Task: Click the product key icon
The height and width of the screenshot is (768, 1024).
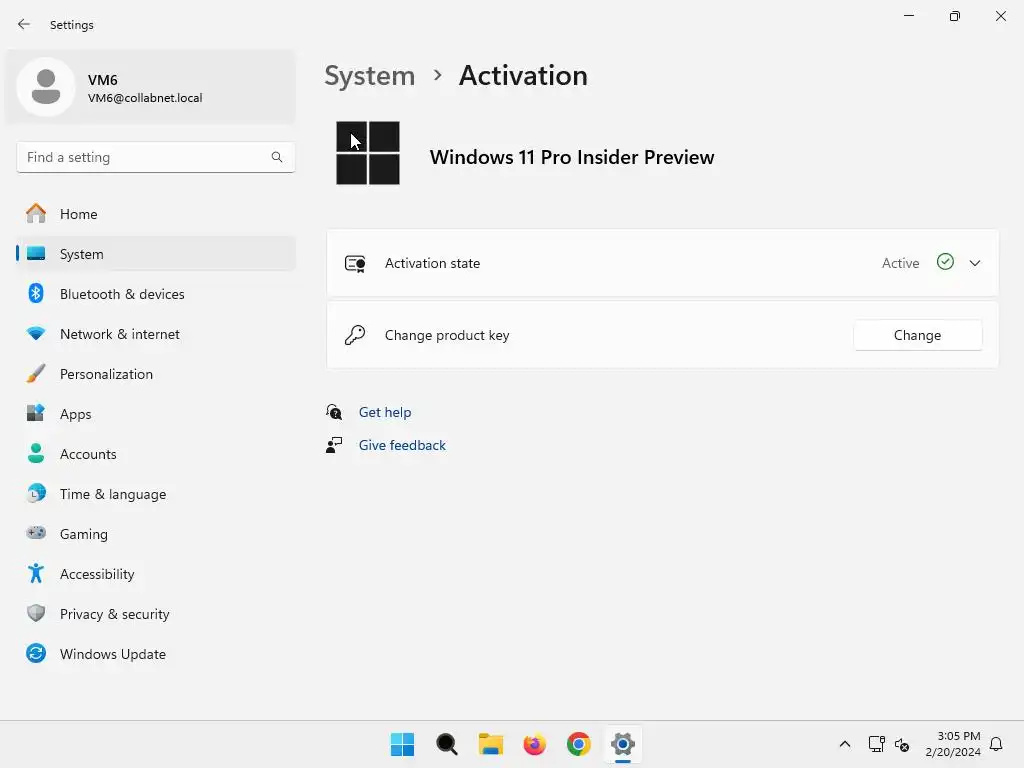Action: [x=355, y=335]
